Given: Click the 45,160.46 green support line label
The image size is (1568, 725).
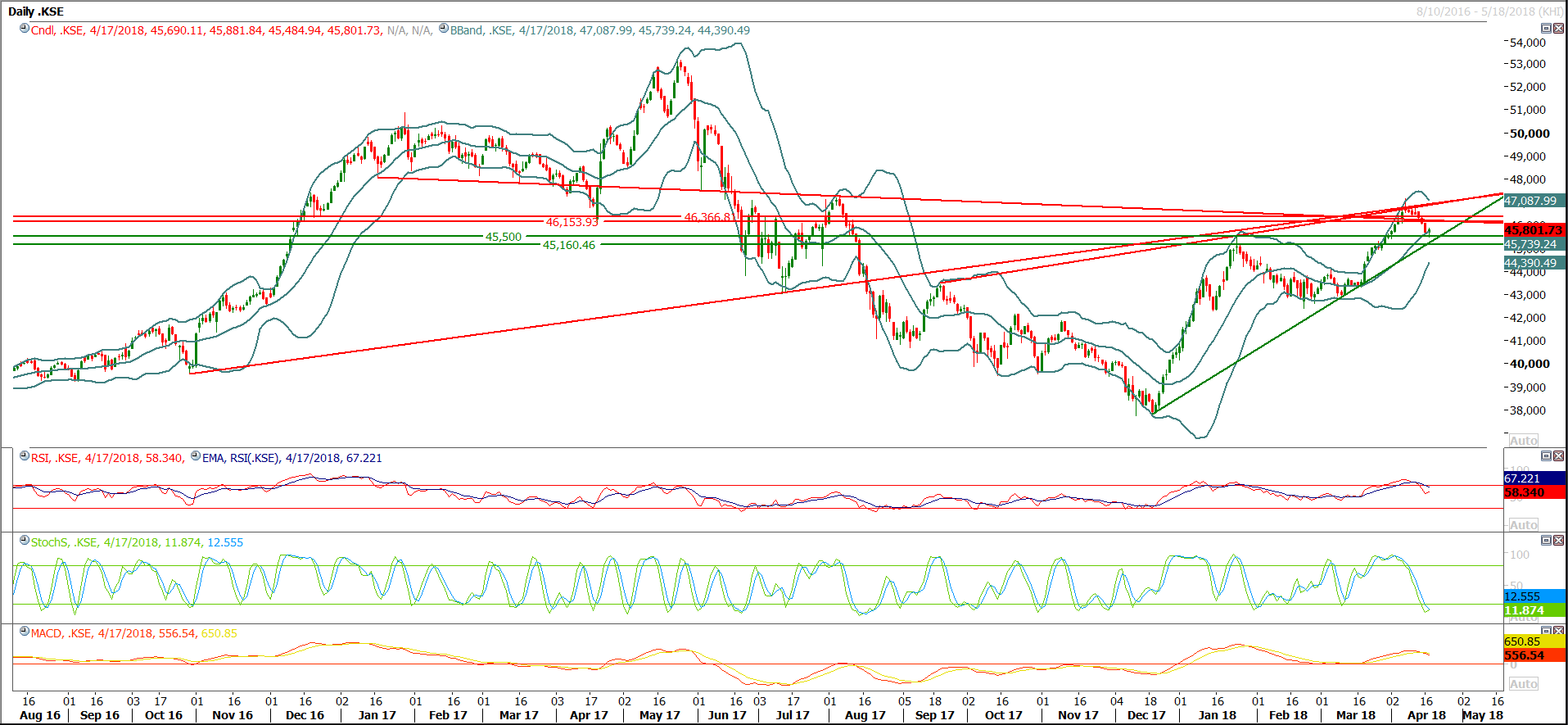Looking at the screenshot, I should (x=569, y=245).
